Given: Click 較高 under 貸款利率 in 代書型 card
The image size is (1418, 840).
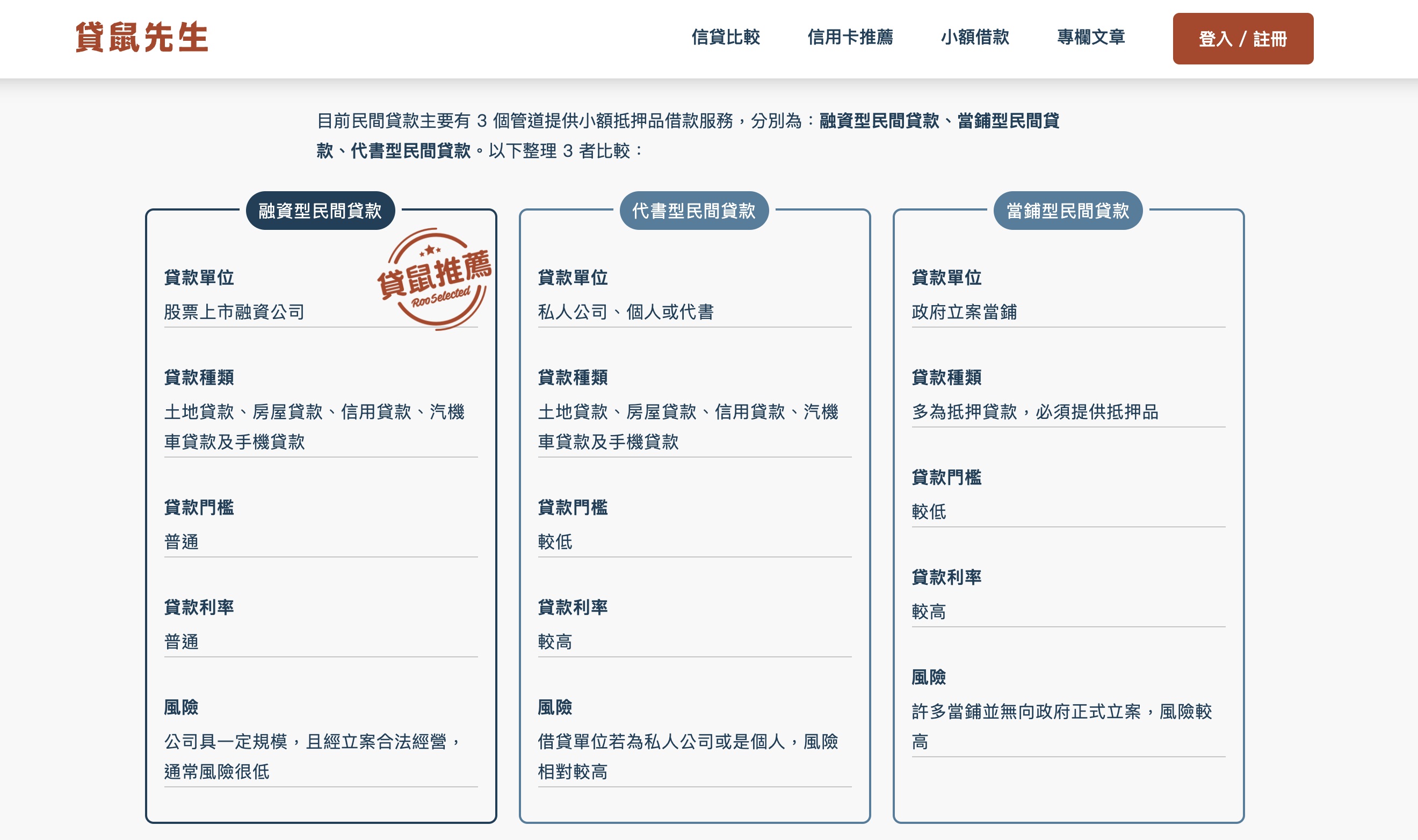Looking at the screenshot, I should tap(555, 642).
